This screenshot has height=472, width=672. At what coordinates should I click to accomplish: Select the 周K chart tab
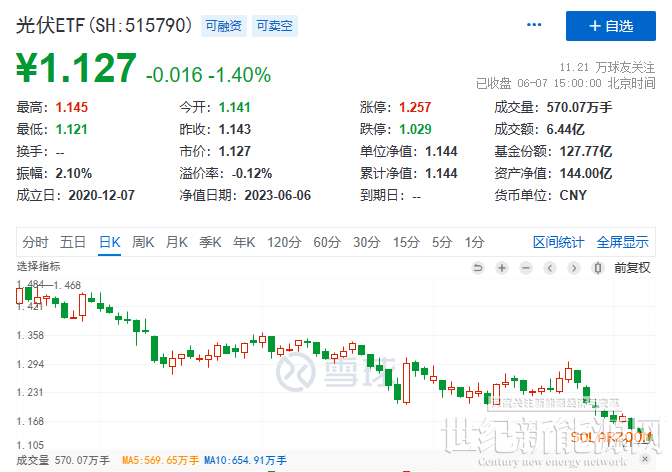[x=143, y=242]
